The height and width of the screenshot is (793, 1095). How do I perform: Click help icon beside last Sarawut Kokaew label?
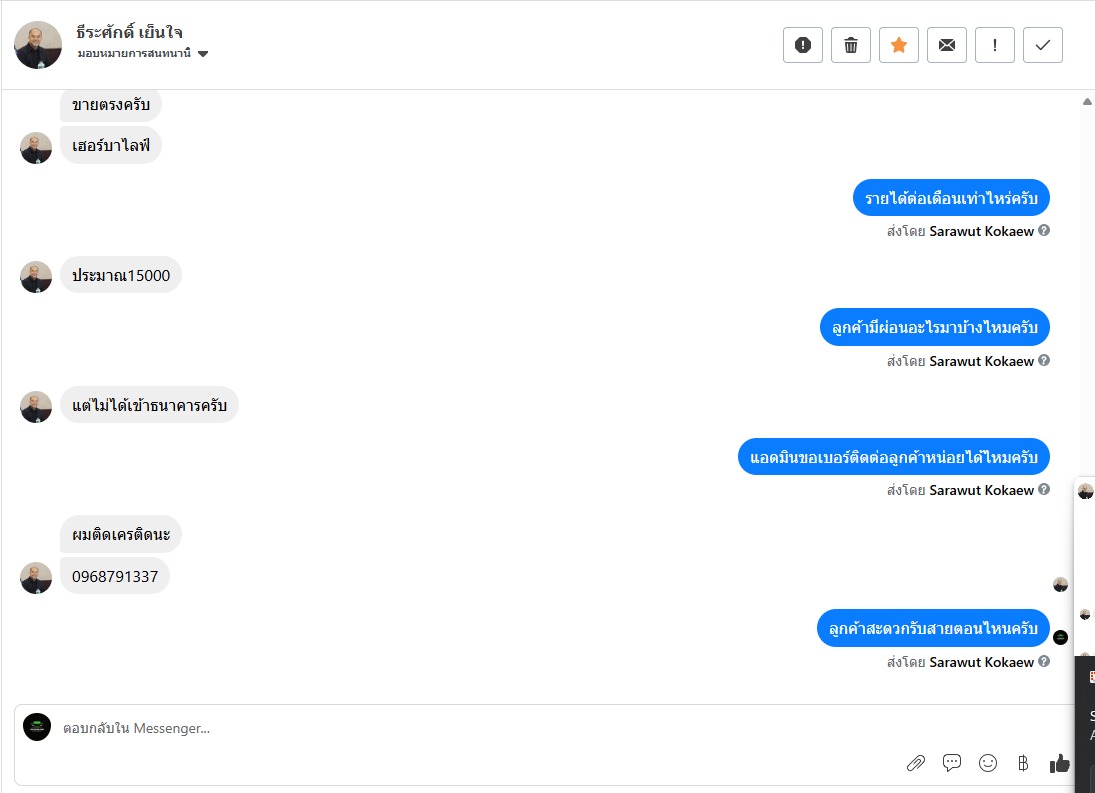1044,661
